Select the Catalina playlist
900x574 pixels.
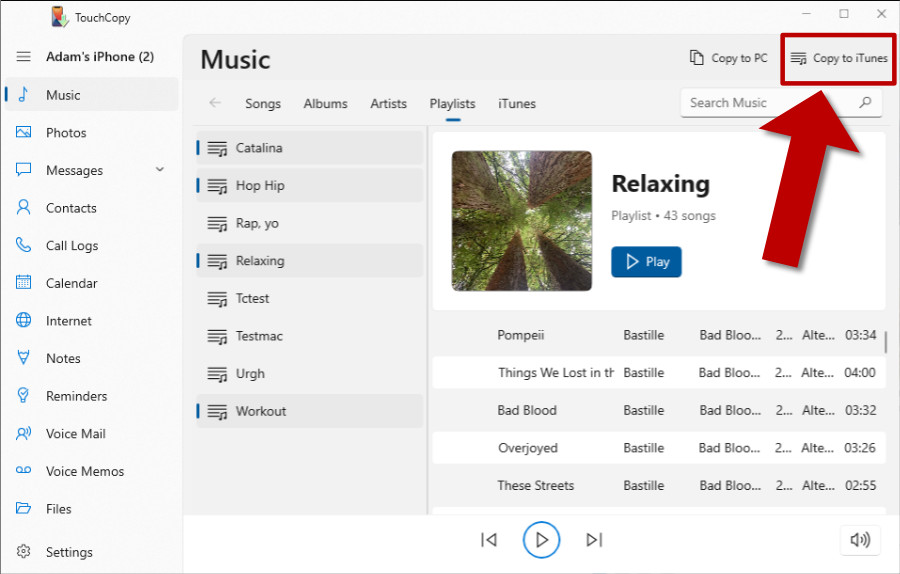[x=309, y=148]
